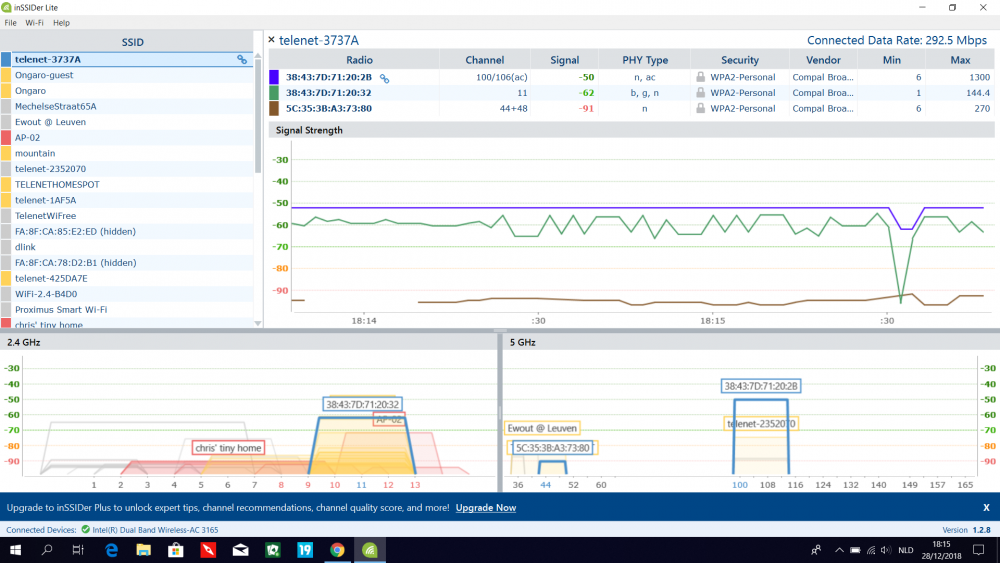Click the Windows Task View icon
The image size is (1000, 563).
[x=78, y=550]
